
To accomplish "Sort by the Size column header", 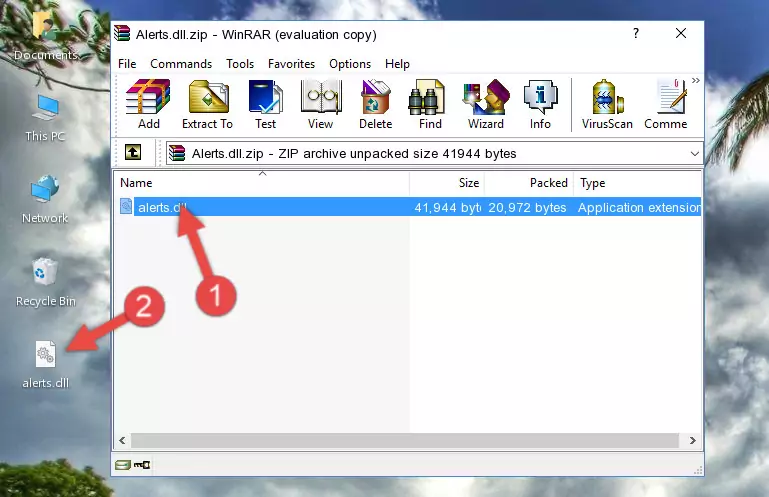I will [x=447, y=183].
